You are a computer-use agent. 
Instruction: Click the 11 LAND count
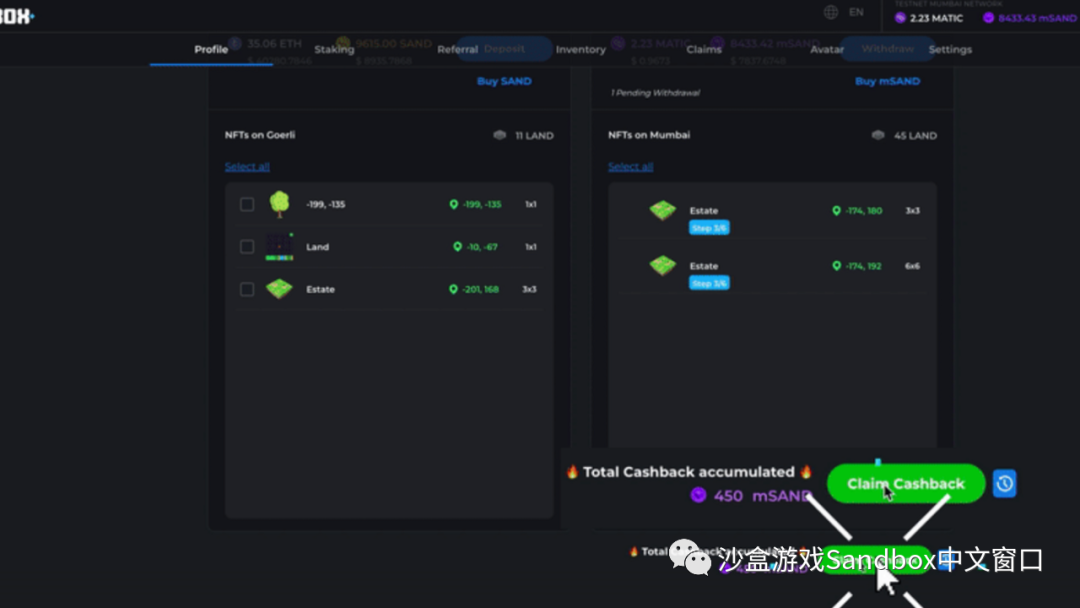534,136
